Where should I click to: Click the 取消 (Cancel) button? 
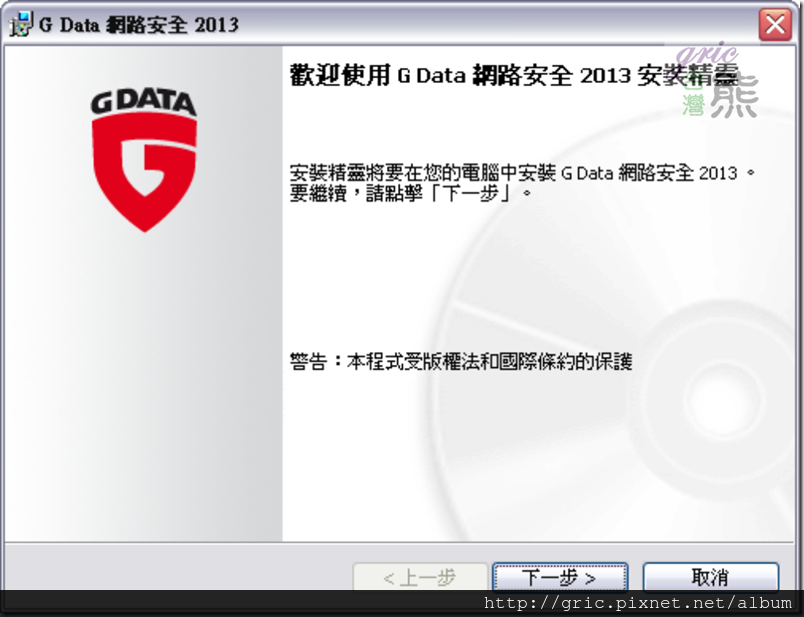pos(711,577)
